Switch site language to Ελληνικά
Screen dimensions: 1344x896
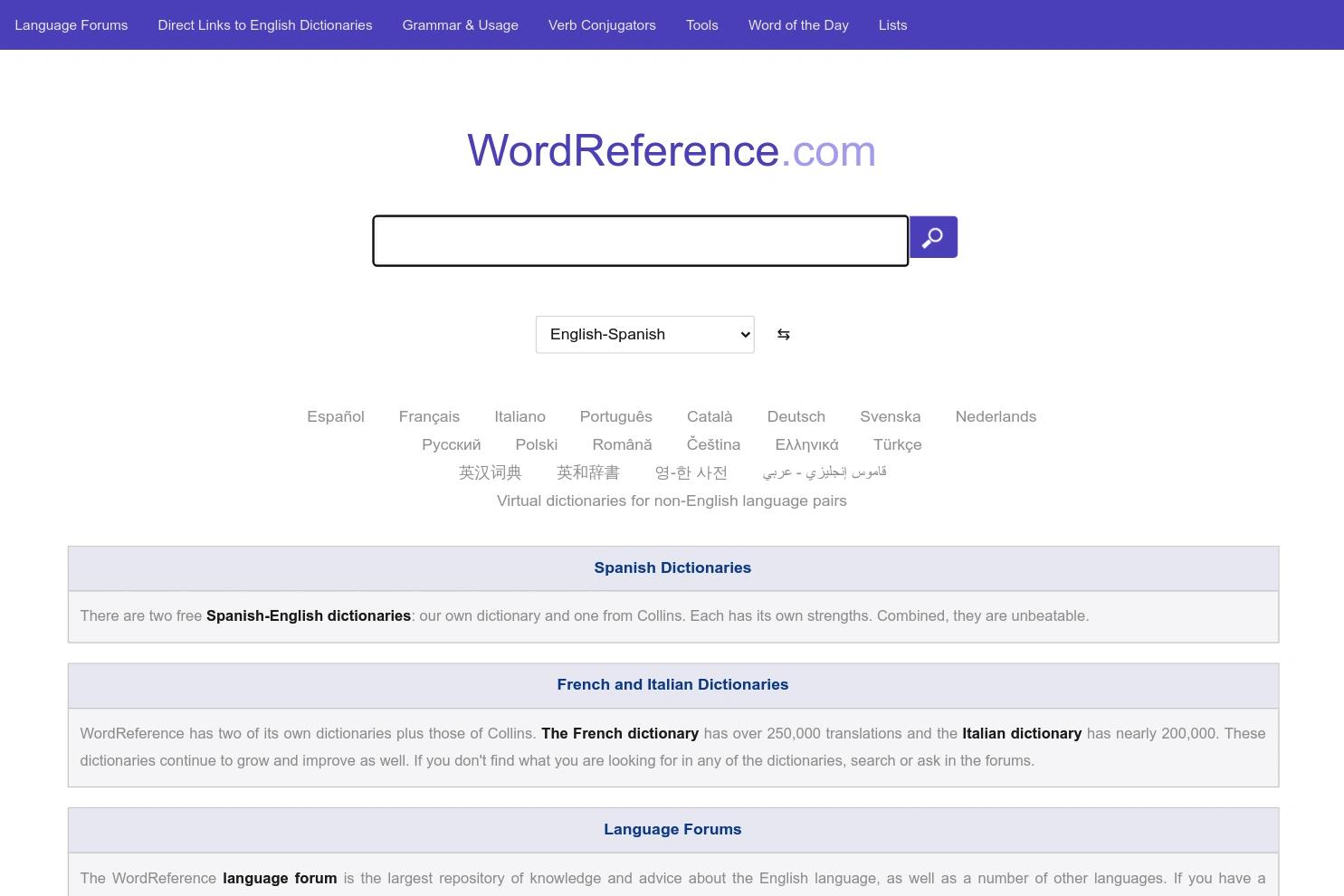(806, 444)
